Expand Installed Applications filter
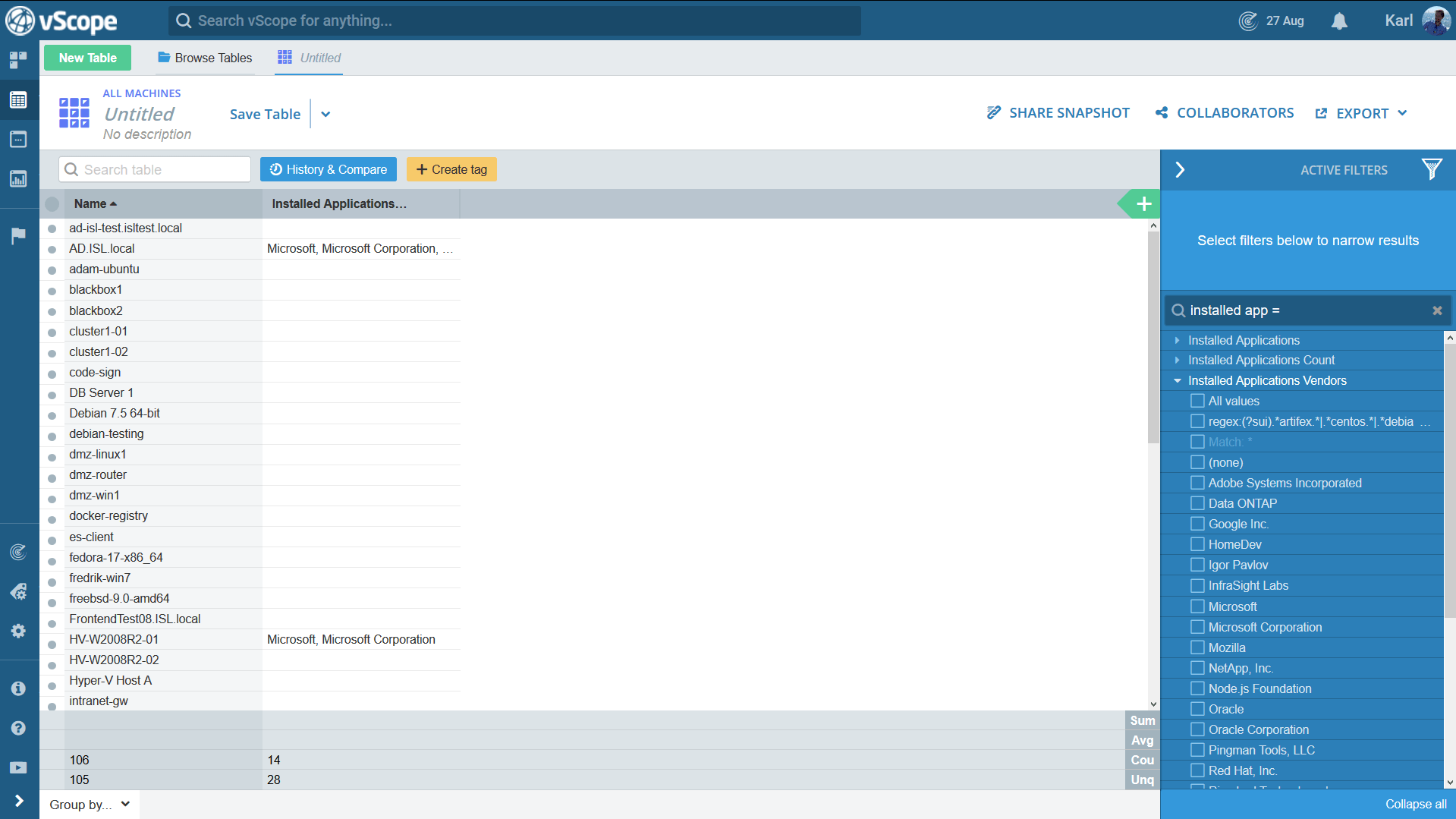The image size is (1456, 819). click(1177, 340)
